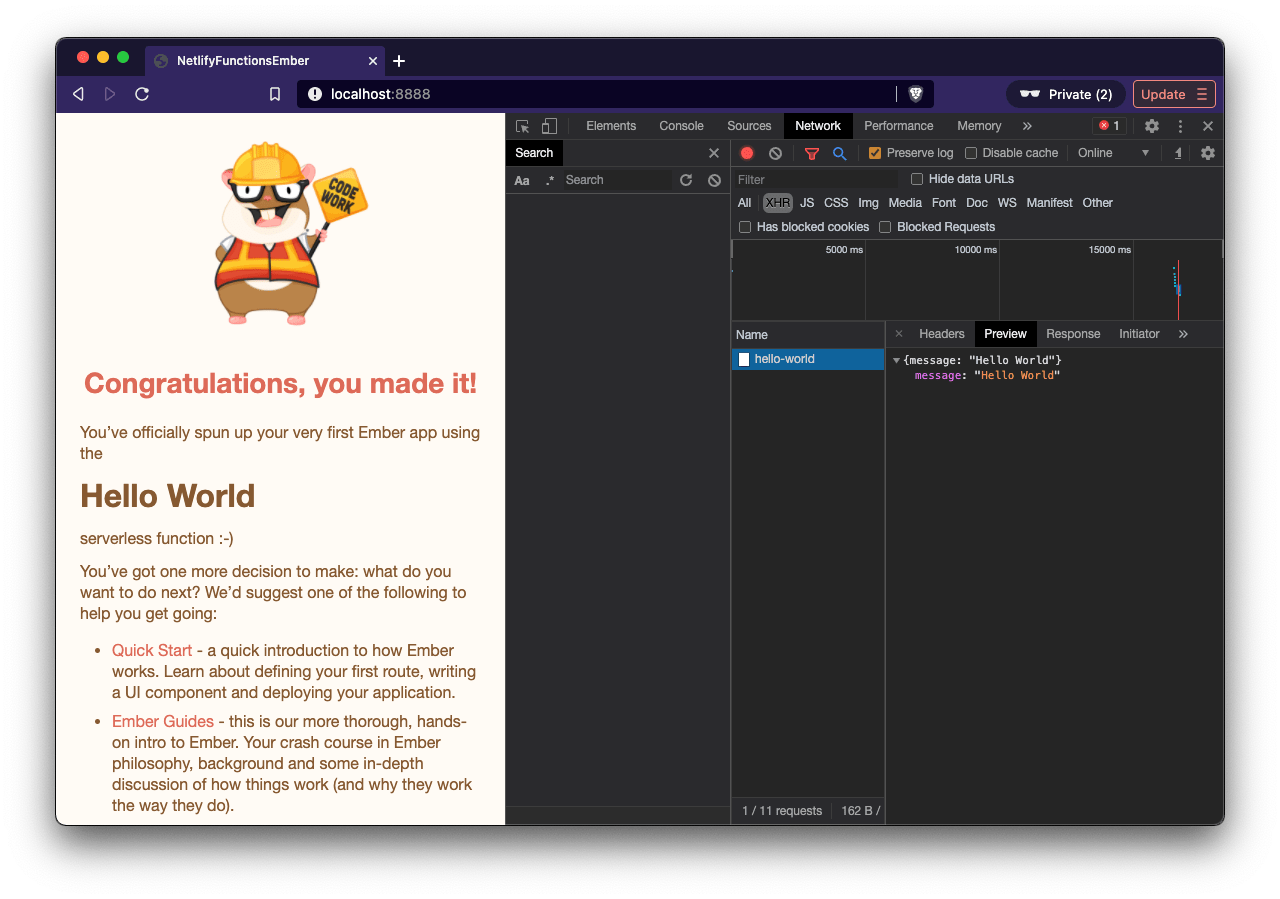
Task: Open the Response tab
Action: (1073, 333)
